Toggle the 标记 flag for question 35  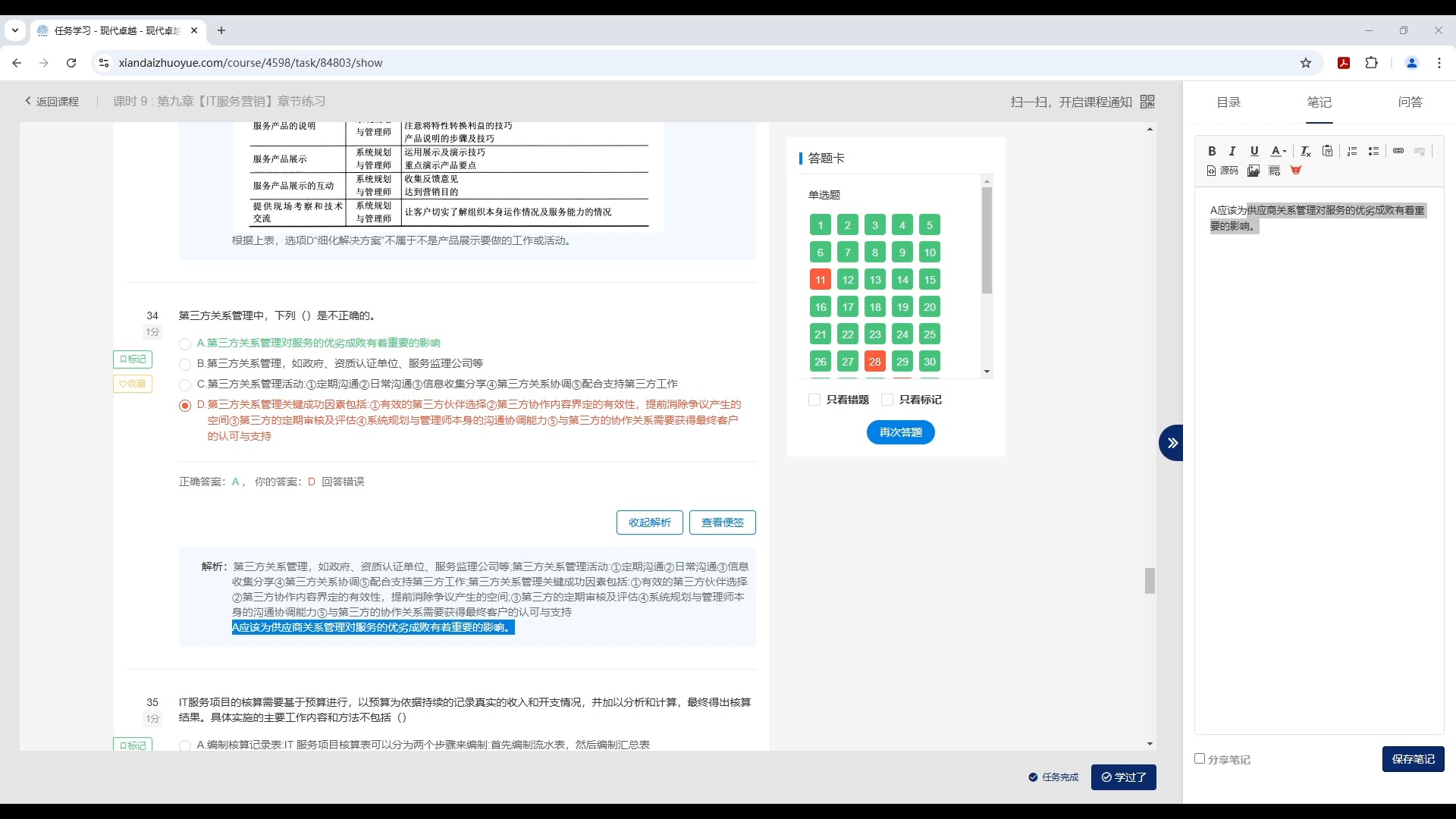[133, 745]
